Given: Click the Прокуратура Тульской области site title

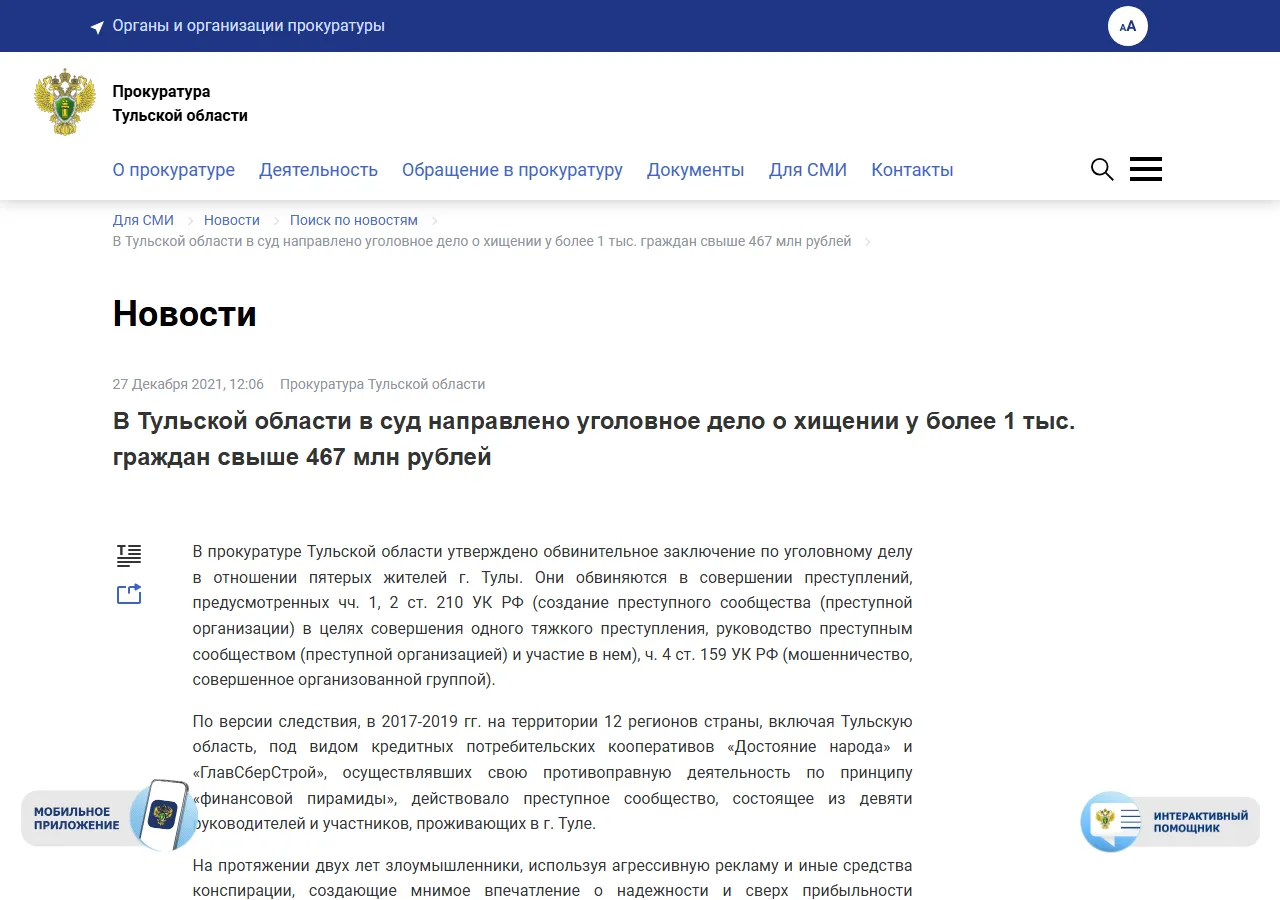Looking at the screenshot, I should (180, 104).
